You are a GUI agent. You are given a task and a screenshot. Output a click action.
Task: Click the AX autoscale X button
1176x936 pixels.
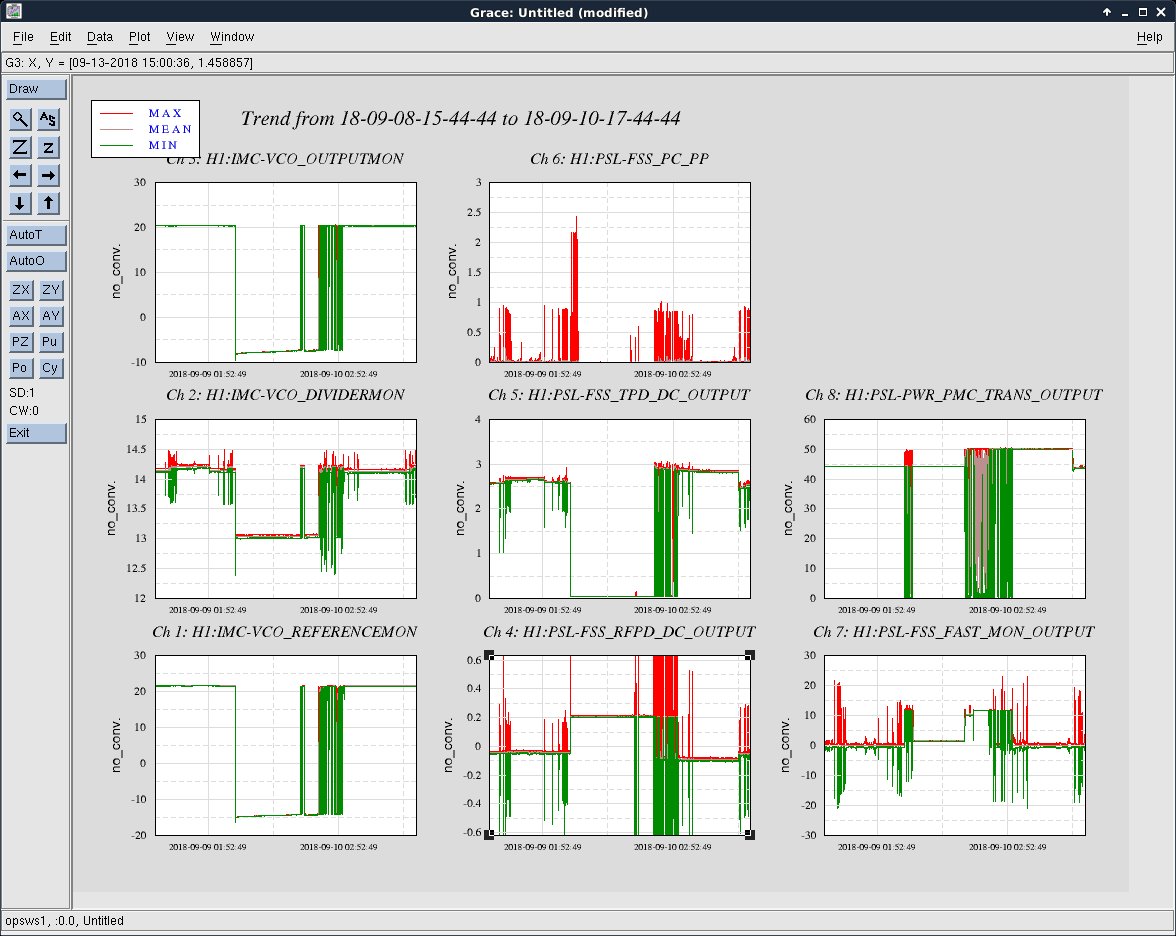pos(21,316)
